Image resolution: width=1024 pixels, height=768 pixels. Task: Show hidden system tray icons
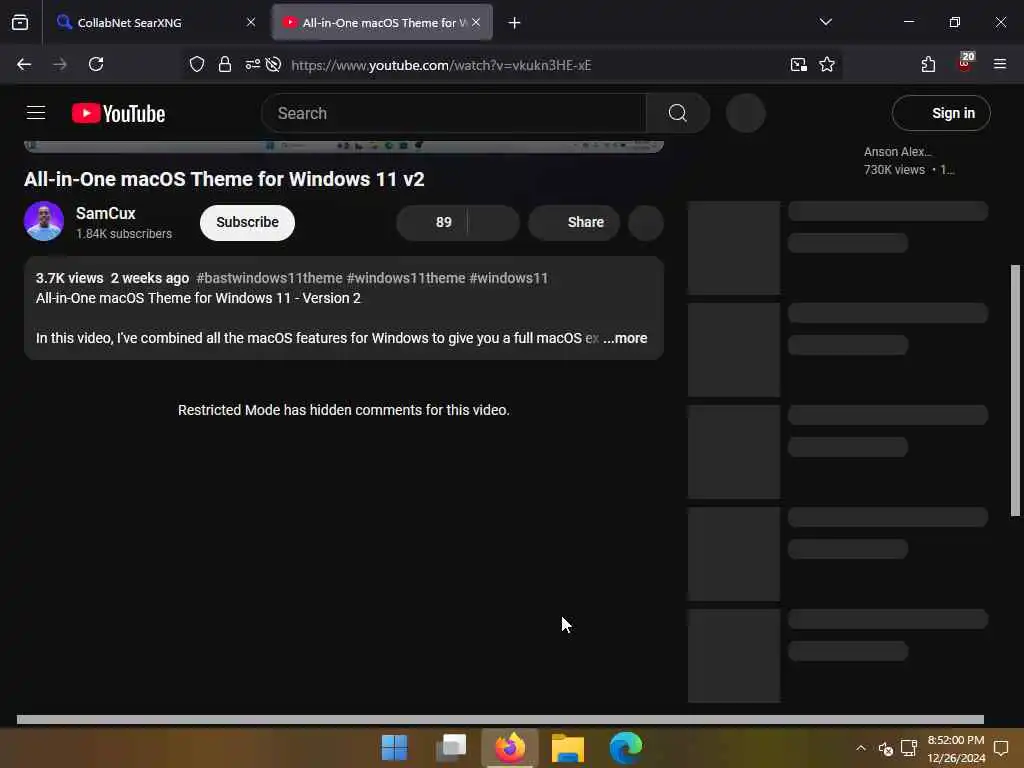861,748
